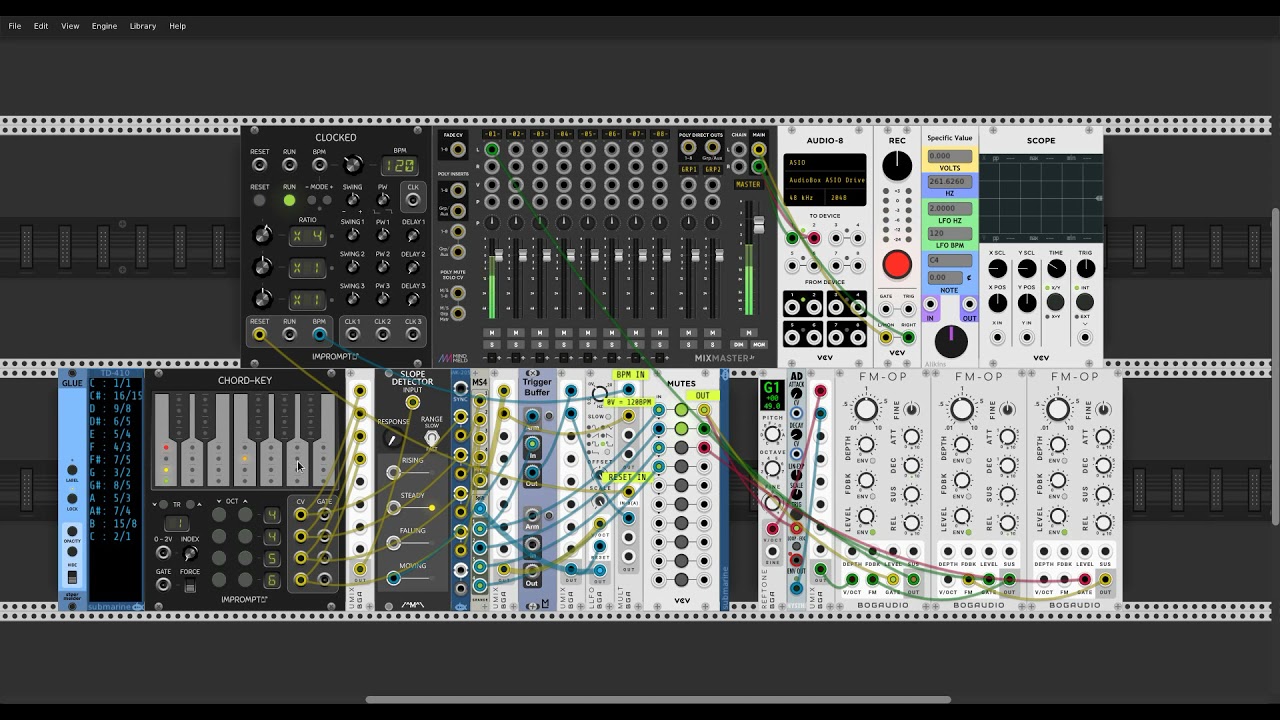The height and width of the screenshot is (720, 1280).
Task: Click first Chord-Key OCT down button
Action: click(x=219, y=516)
